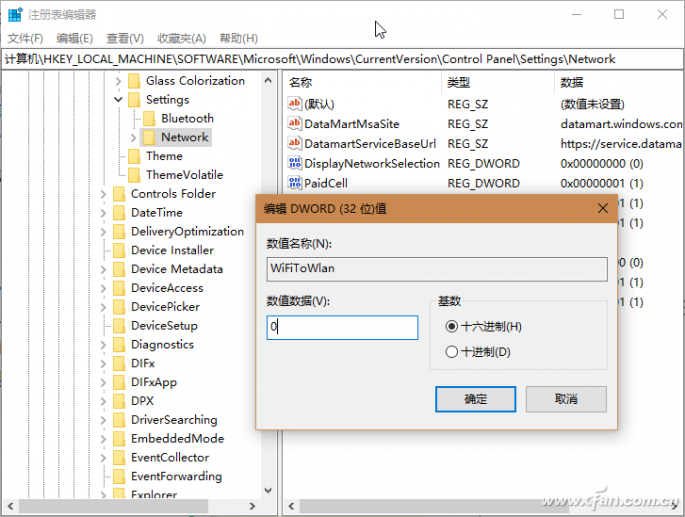
Task: Open the 查看(V) menu
Action: 125,38
